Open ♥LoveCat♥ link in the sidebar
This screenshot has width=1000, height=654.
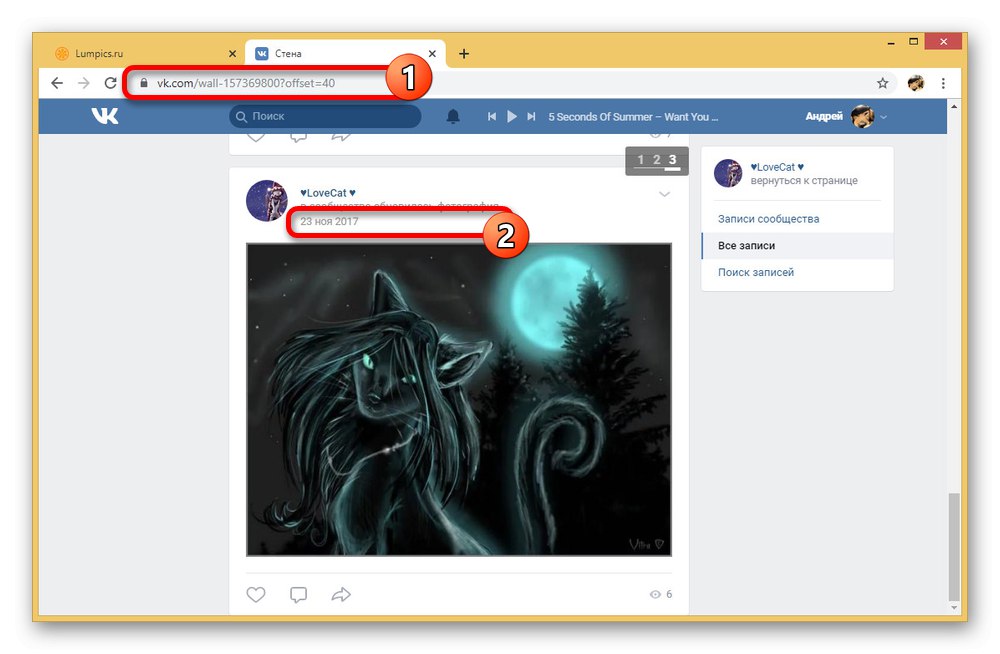777,167
